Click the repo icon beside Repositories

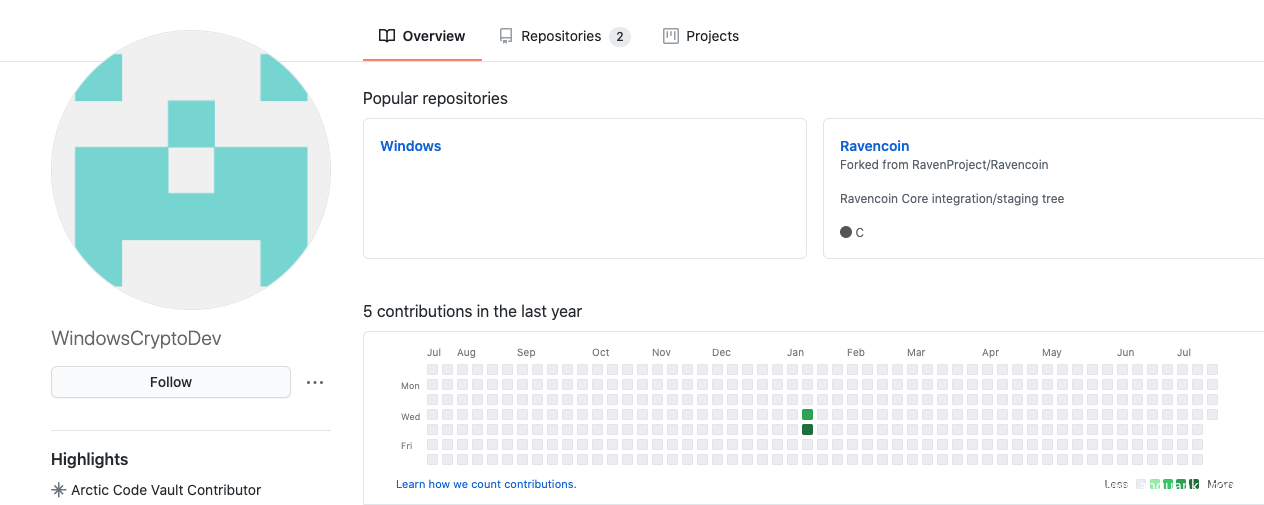pos(506,36)
